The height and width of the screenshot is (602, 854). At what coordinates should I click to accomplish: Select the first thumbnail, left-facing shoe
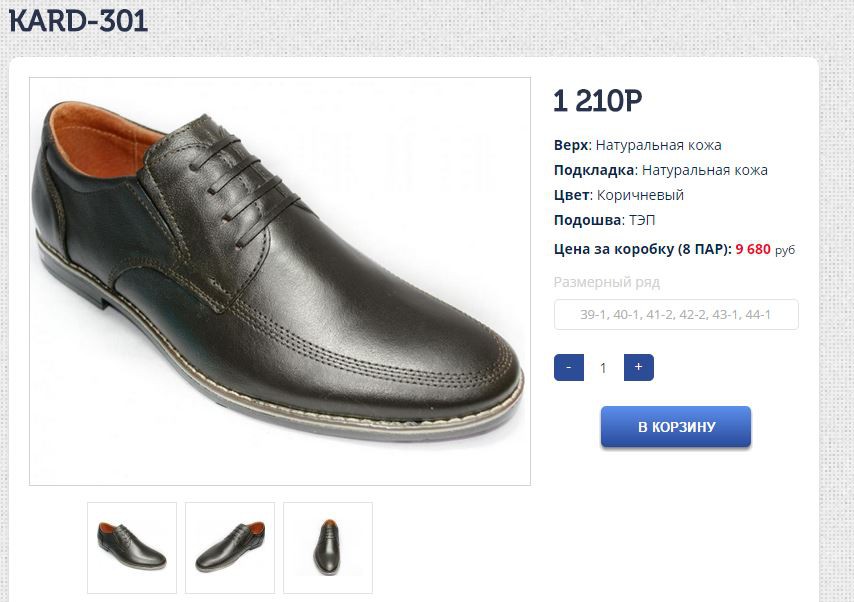(132, 548)
